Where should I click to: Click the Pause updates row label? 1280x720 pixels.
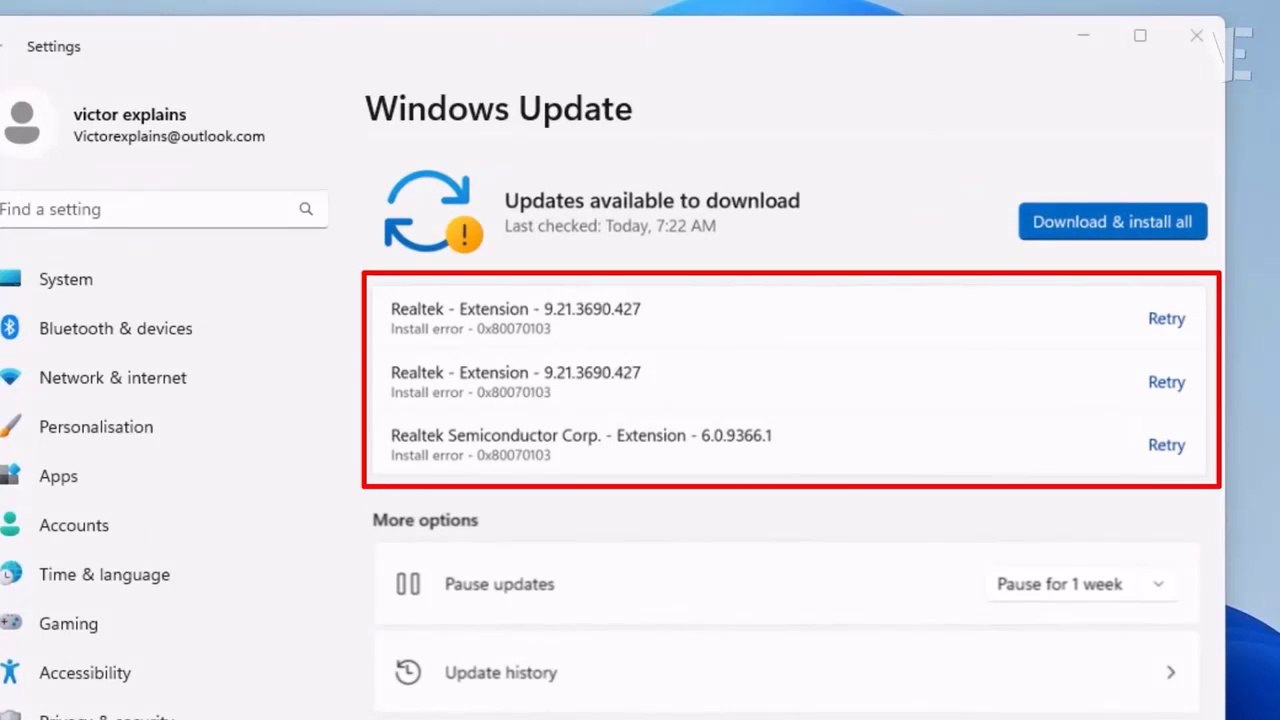coord(499,584)
